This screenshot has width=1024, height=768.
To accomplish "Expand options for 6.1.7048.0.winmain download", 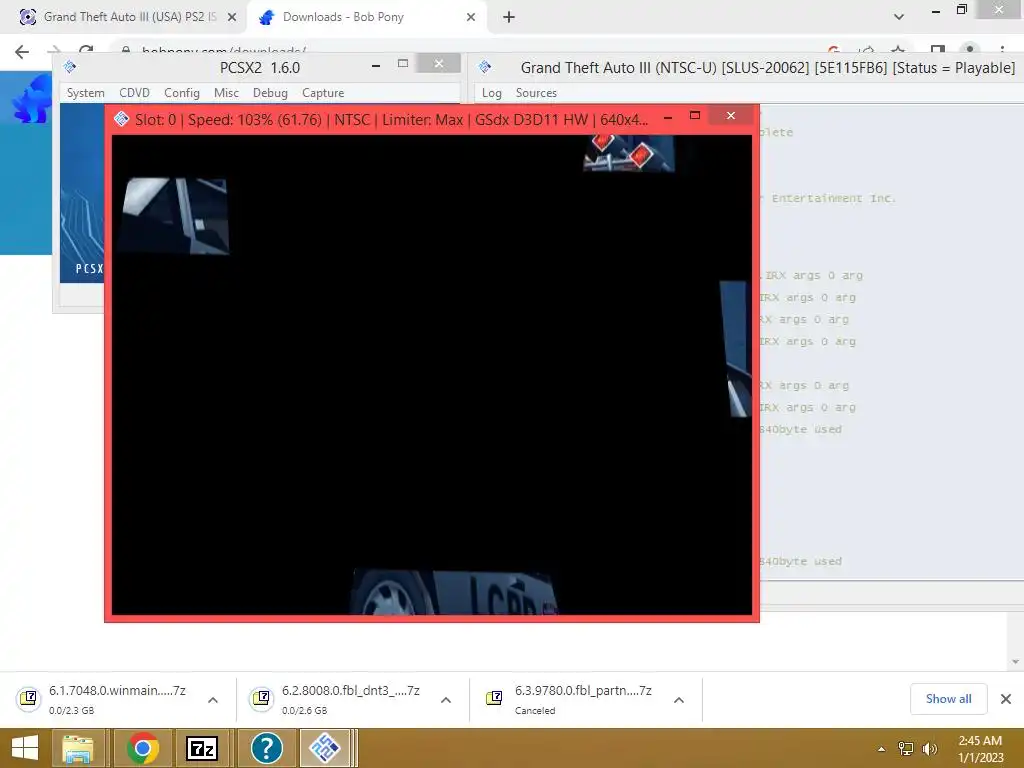I will (213, 700).
